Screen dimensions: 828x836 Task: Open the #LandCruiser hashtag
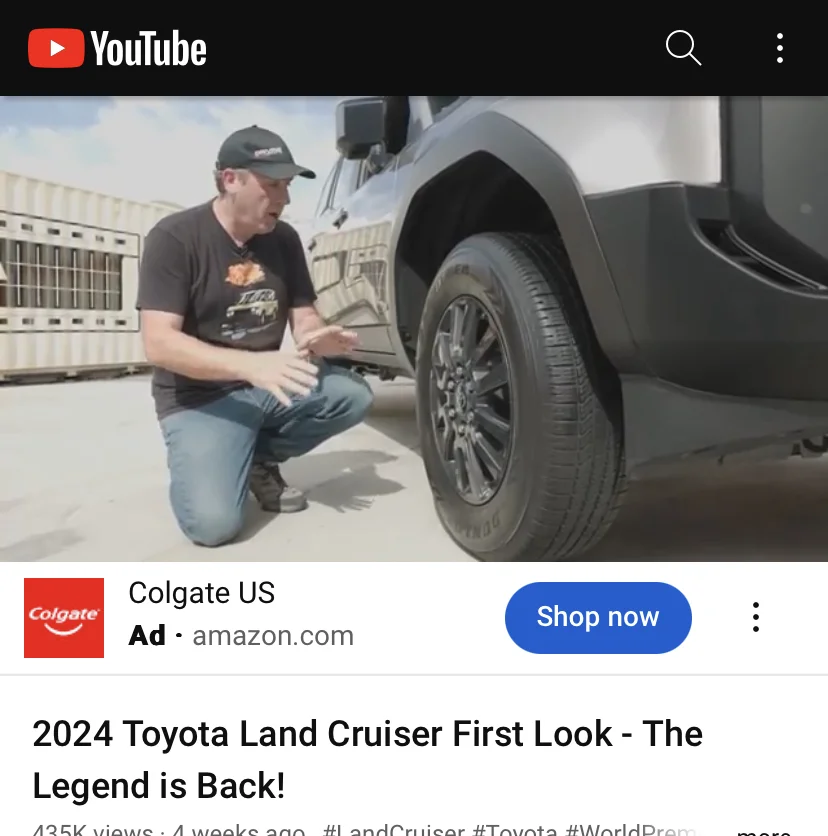click(393, 830)
